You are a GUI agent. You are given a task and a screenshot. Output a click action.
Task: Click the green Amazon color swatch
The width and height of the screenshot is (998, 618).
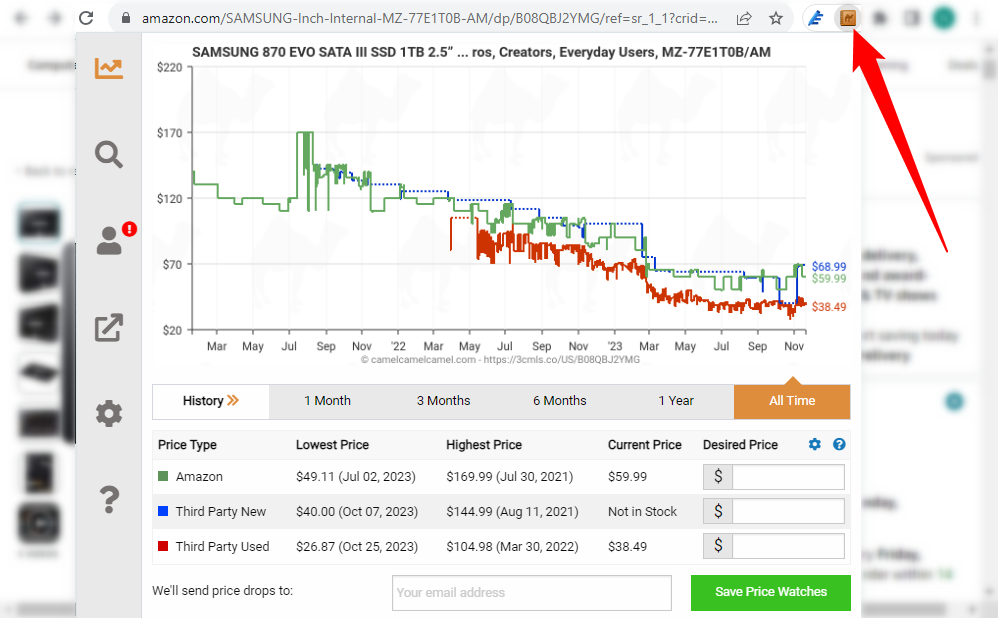tap(163, 477)
